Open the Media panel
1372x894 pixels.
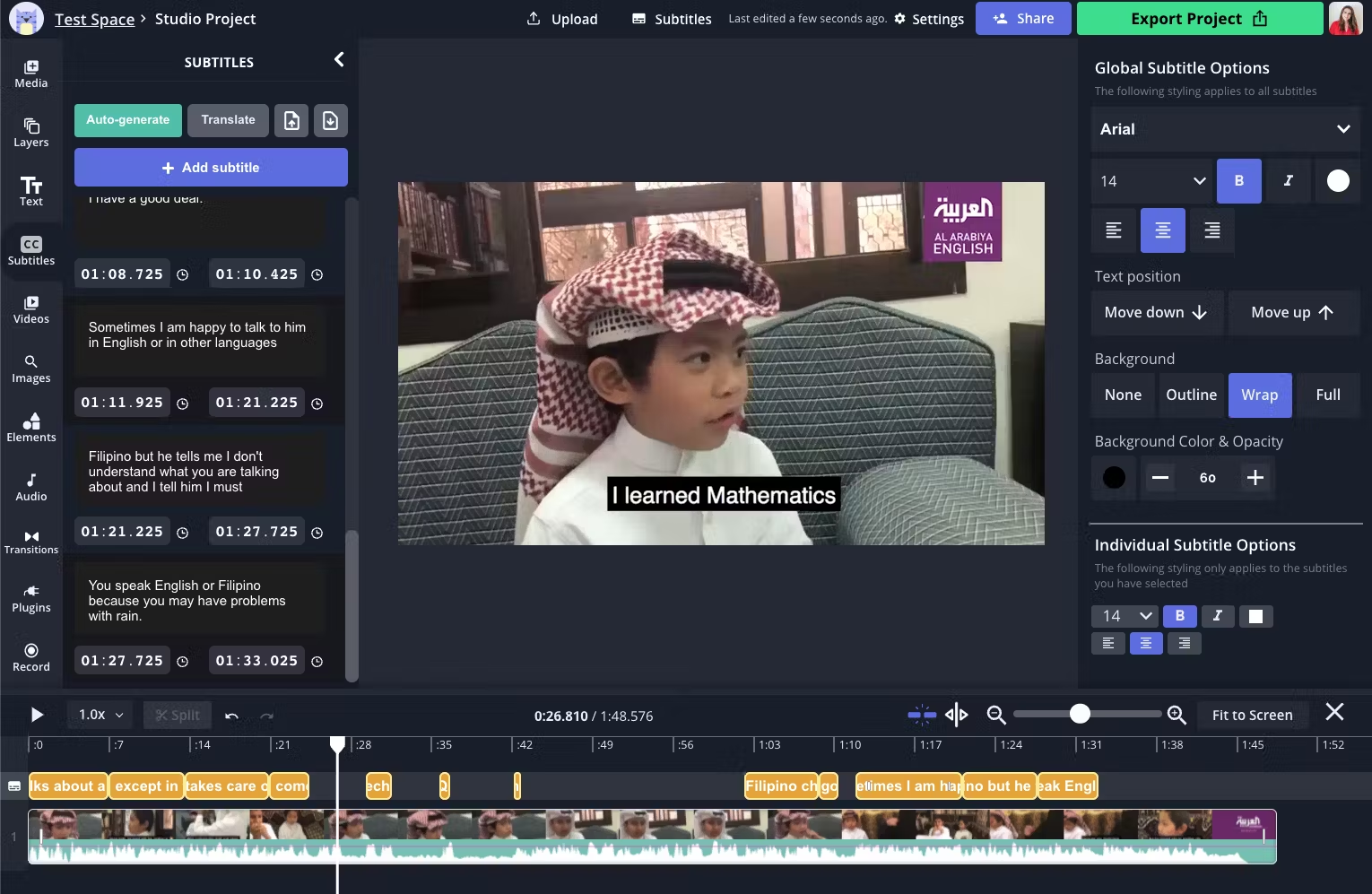click(30, 72)
